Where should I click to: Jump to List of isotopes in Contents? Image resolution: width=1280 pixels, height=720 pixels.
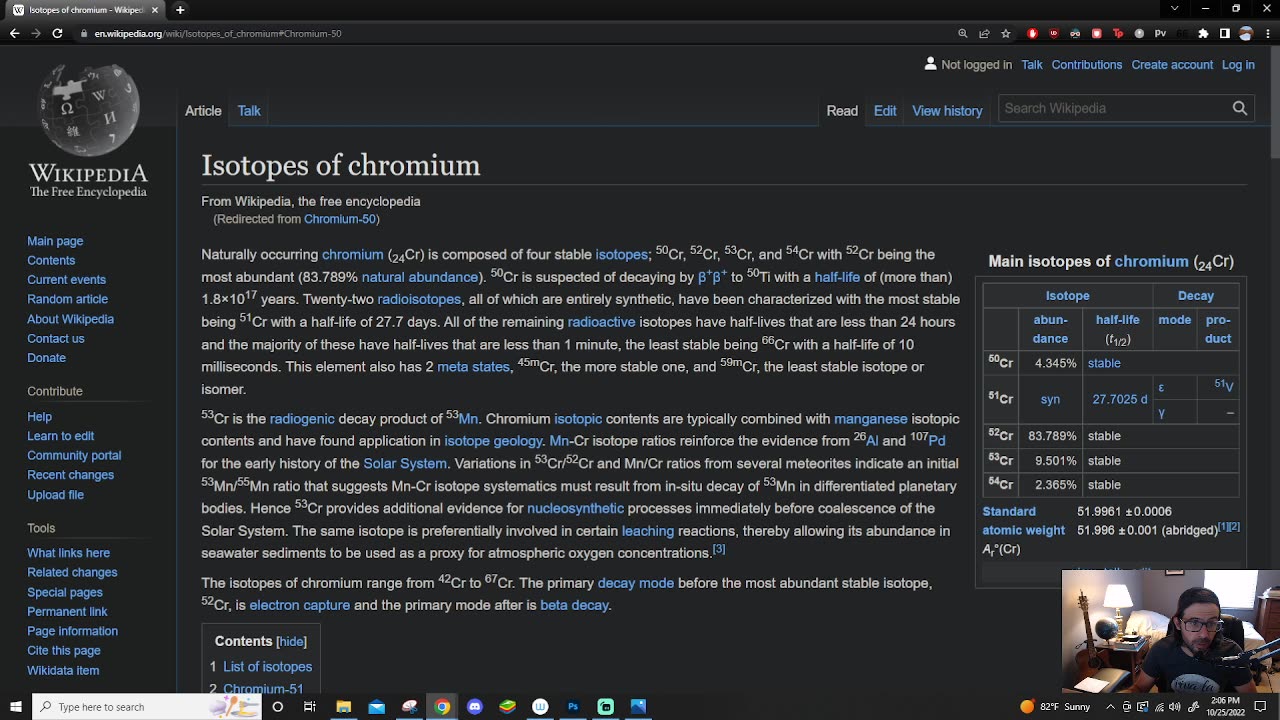tap(267, 667)
